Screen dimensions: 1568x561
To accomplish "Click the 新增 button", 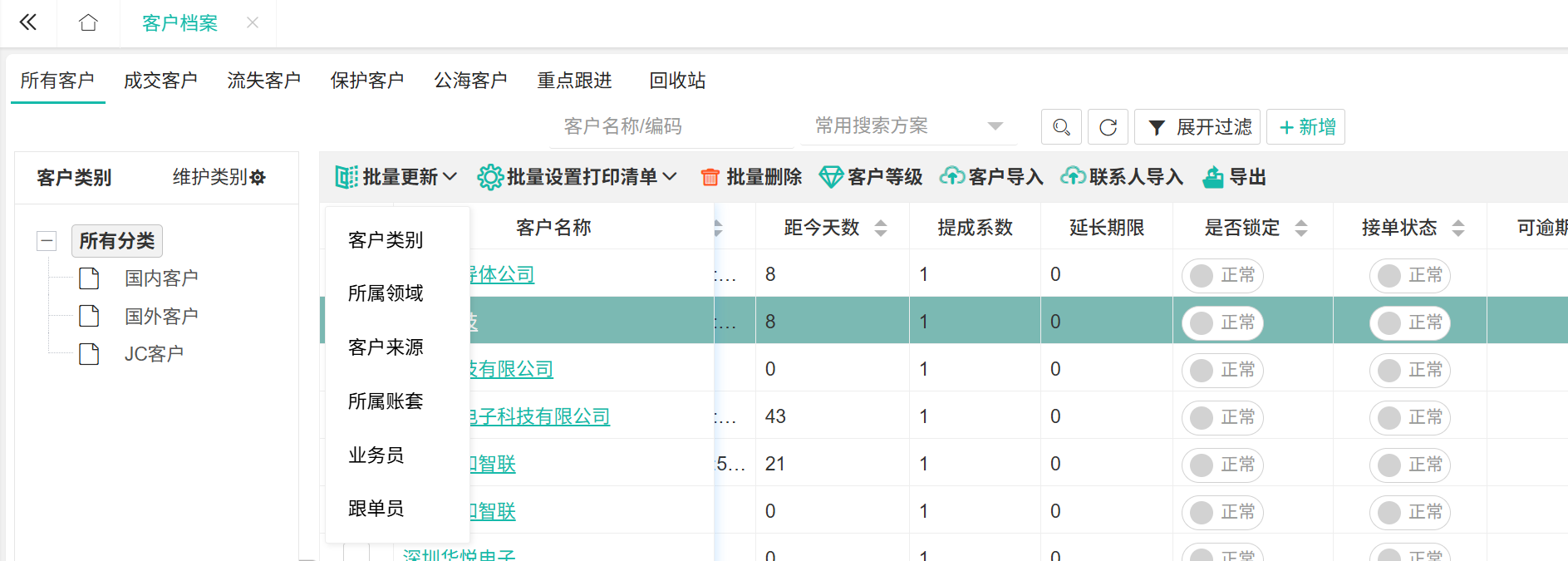I will (1307, 127).
